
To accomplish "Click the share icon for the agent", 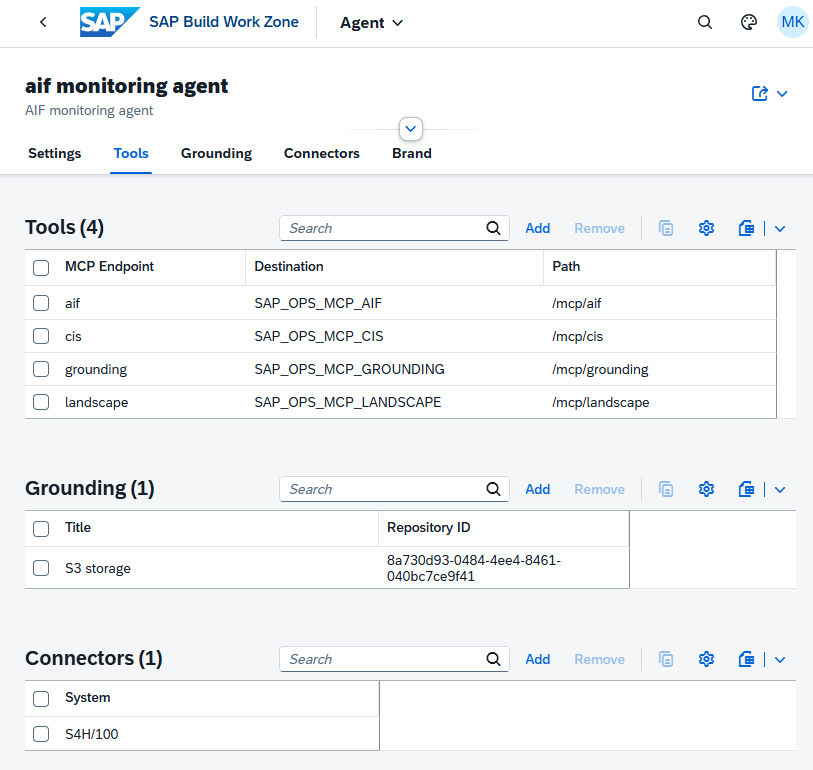I will point(760,94).
